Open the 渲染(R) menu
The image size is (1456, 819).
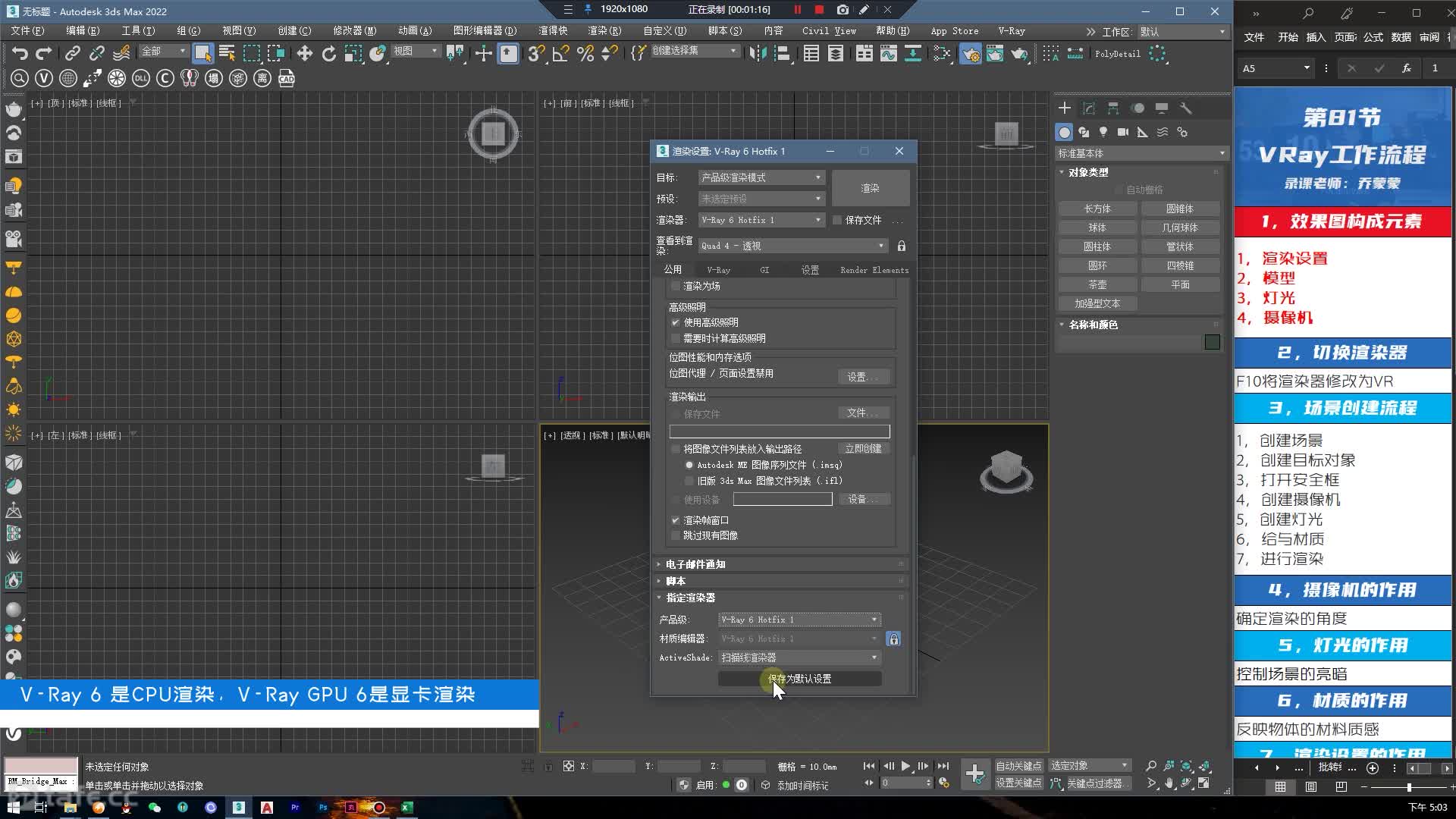pyautogui.click(x=604, y=31)
